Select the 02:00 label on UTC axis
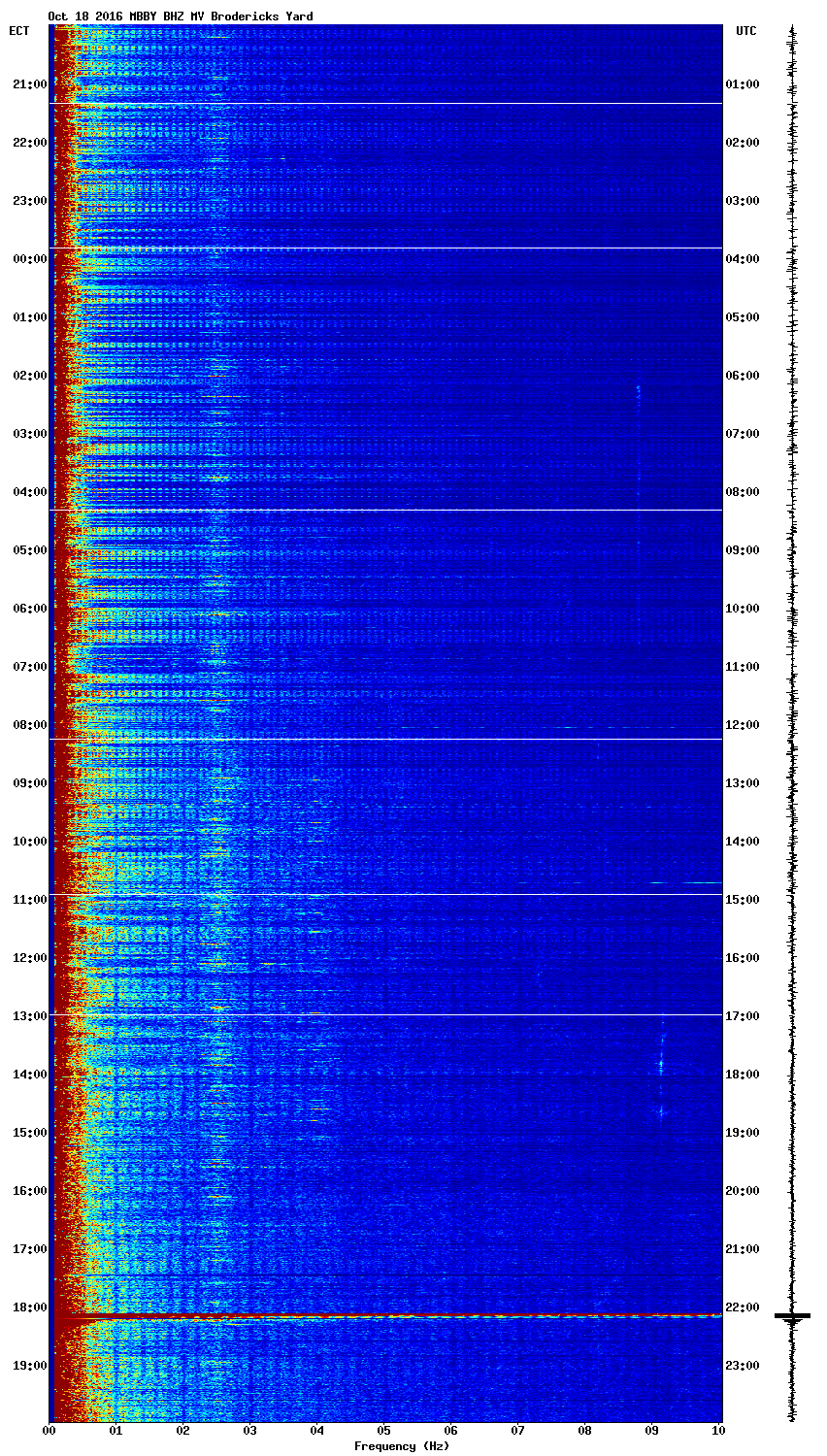The height and width of the screenshot is (1456, 827). pos(743,143)
